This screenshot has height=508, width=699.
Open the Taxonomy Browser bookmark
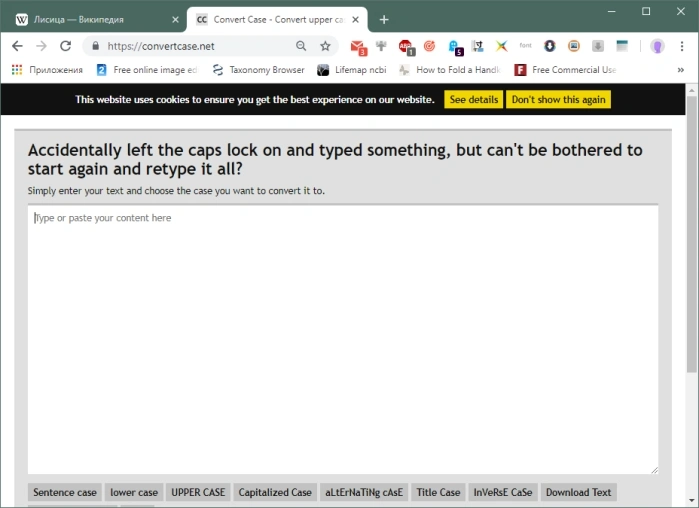point(259,70)
